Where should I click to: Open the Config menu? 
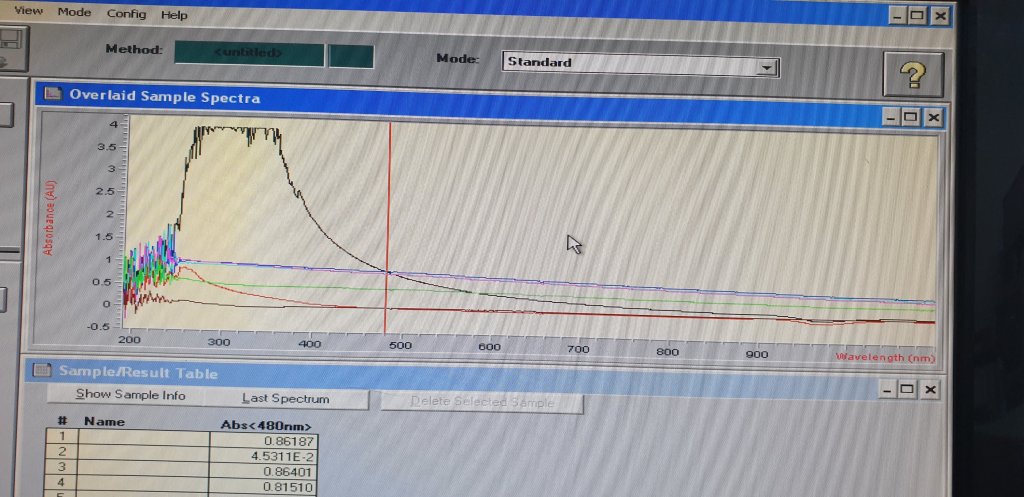coord(126,14)
